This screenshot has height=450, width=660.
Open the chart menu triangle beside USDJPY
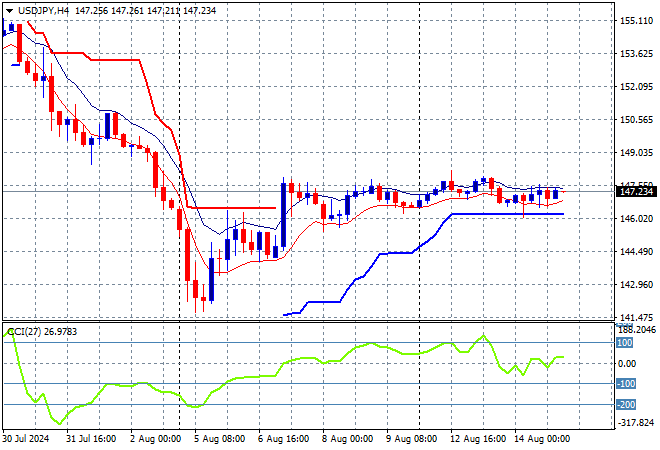(9, 11)
